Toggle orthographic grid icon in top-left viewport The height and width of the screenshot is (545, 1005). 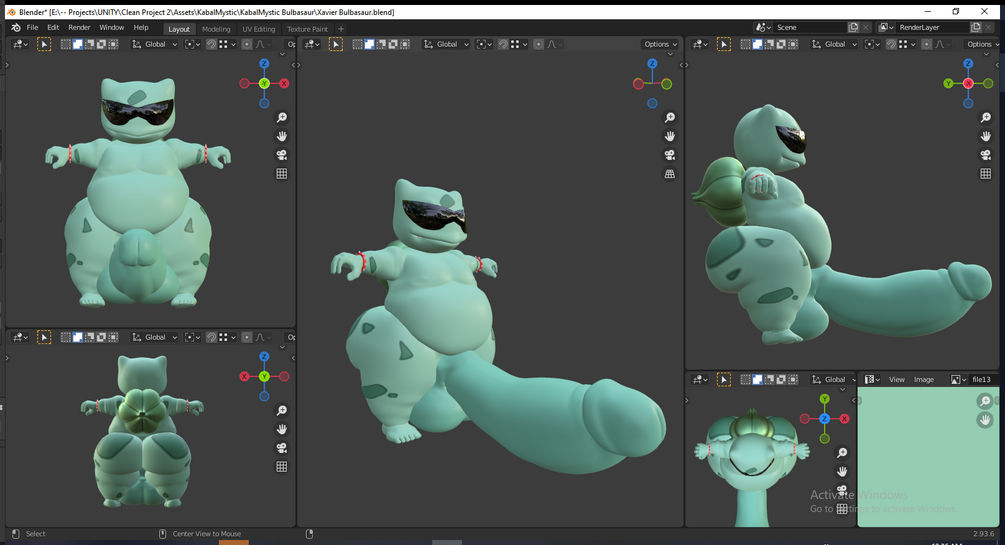pyautogui.click(x=281, y=174)
